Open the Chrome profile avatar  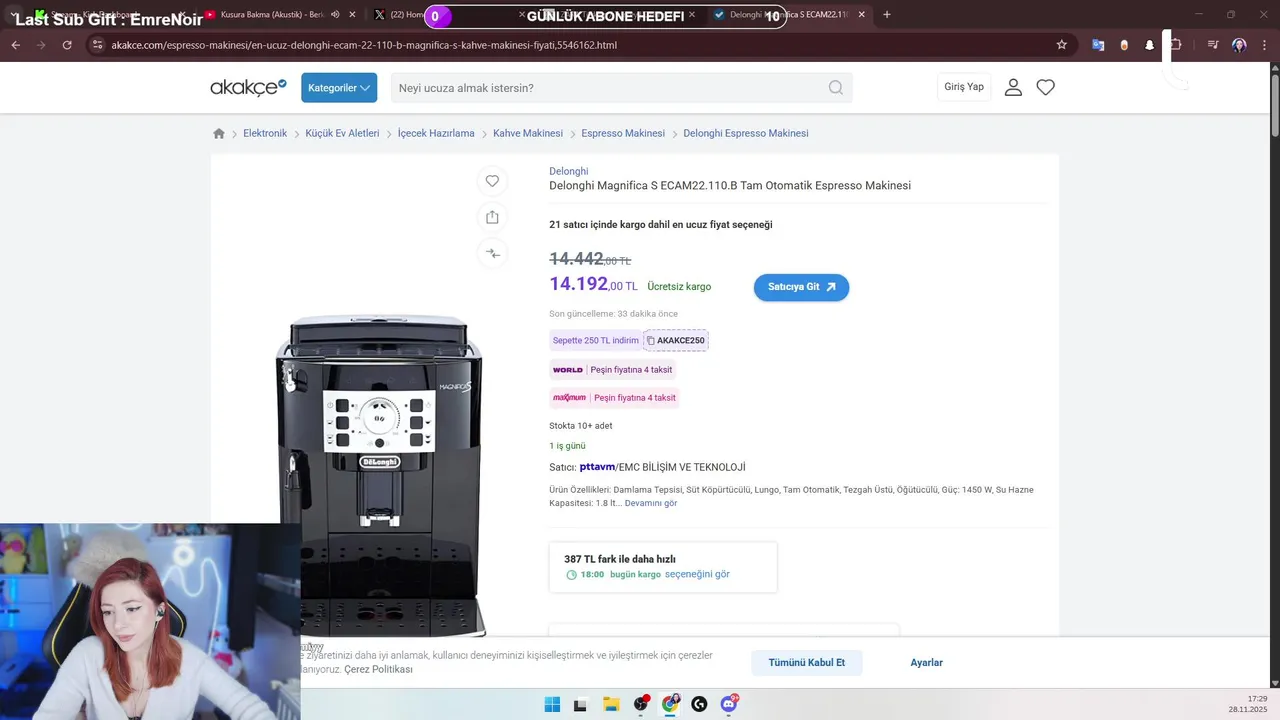tap(1239, 45)
